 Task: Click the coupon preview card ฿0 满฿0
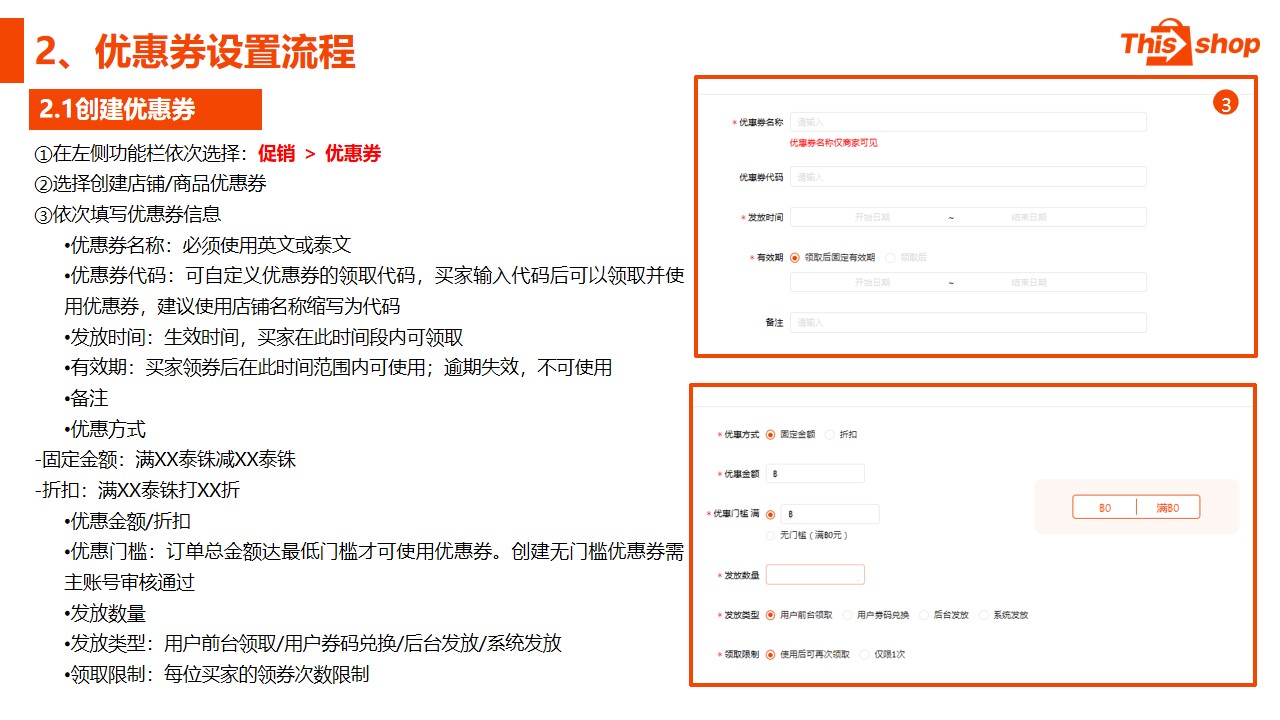(x=1136, y=508)
